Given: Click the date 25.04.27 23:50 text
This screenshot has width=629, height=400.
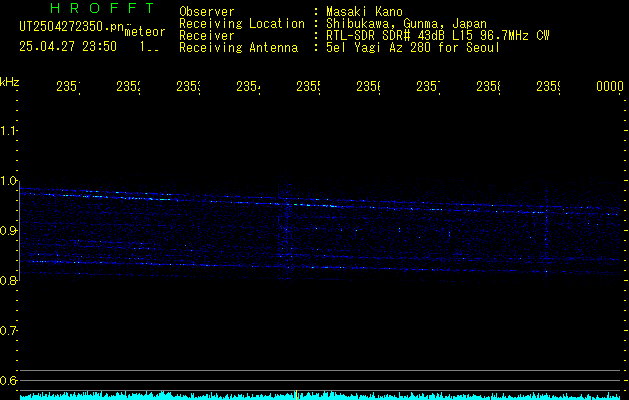Looking at the screenshot, I should click(68, 47).
